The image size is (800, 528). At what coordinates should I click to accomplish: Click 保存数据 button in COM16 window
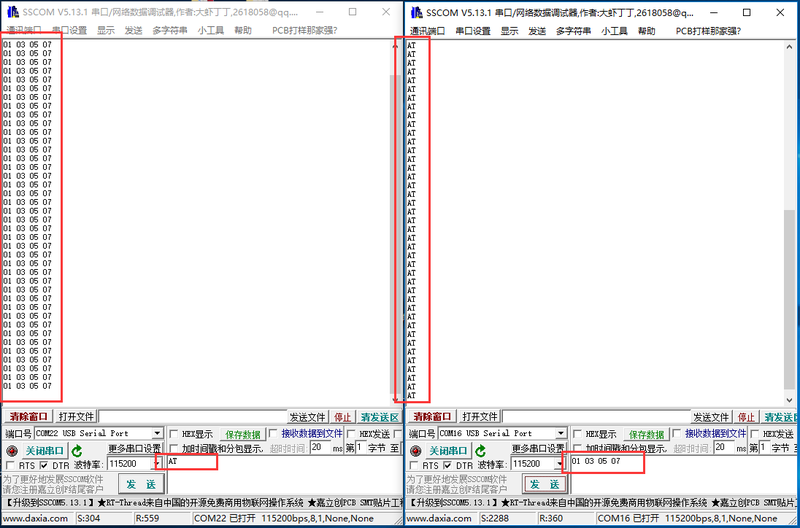646,435
